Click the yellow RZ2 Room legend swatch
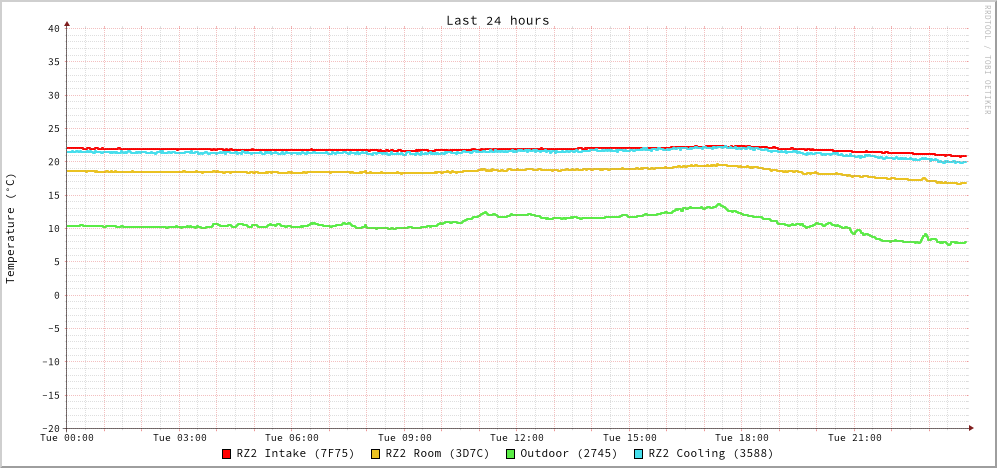Viewport: 997px width, 468px height. click(x=376, y=454)
